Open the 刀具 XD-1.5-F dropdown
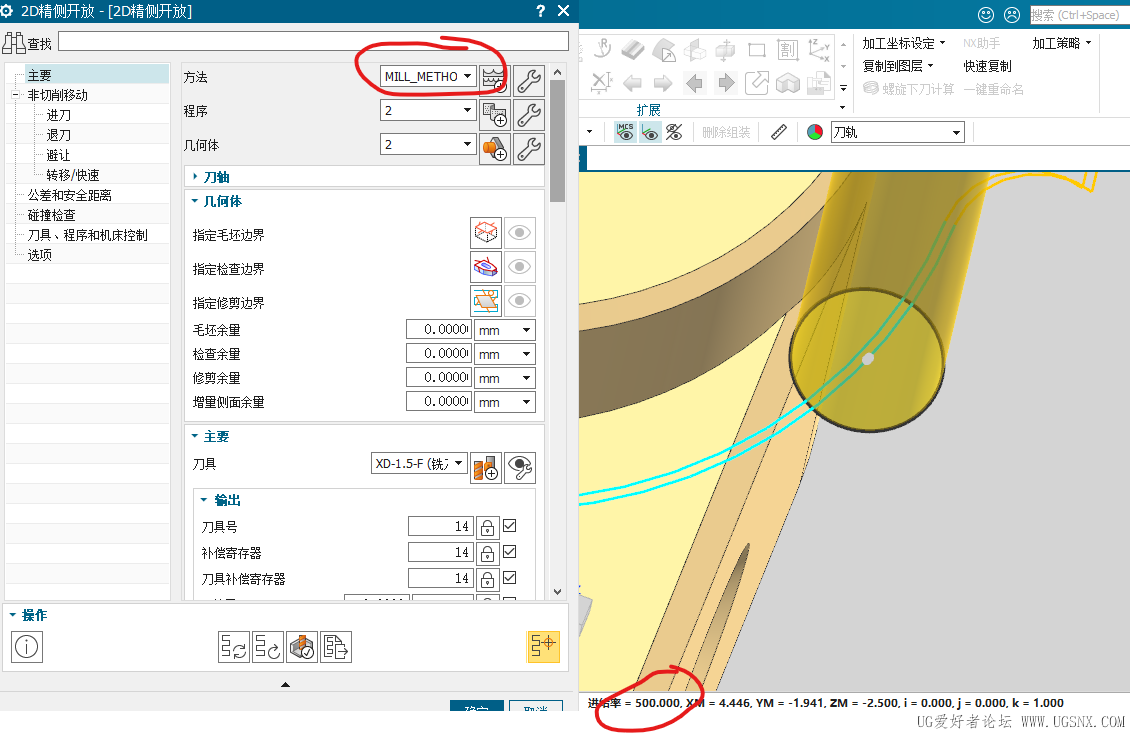This screenshot has height=734, width=1130. click(x=419, y=463)
